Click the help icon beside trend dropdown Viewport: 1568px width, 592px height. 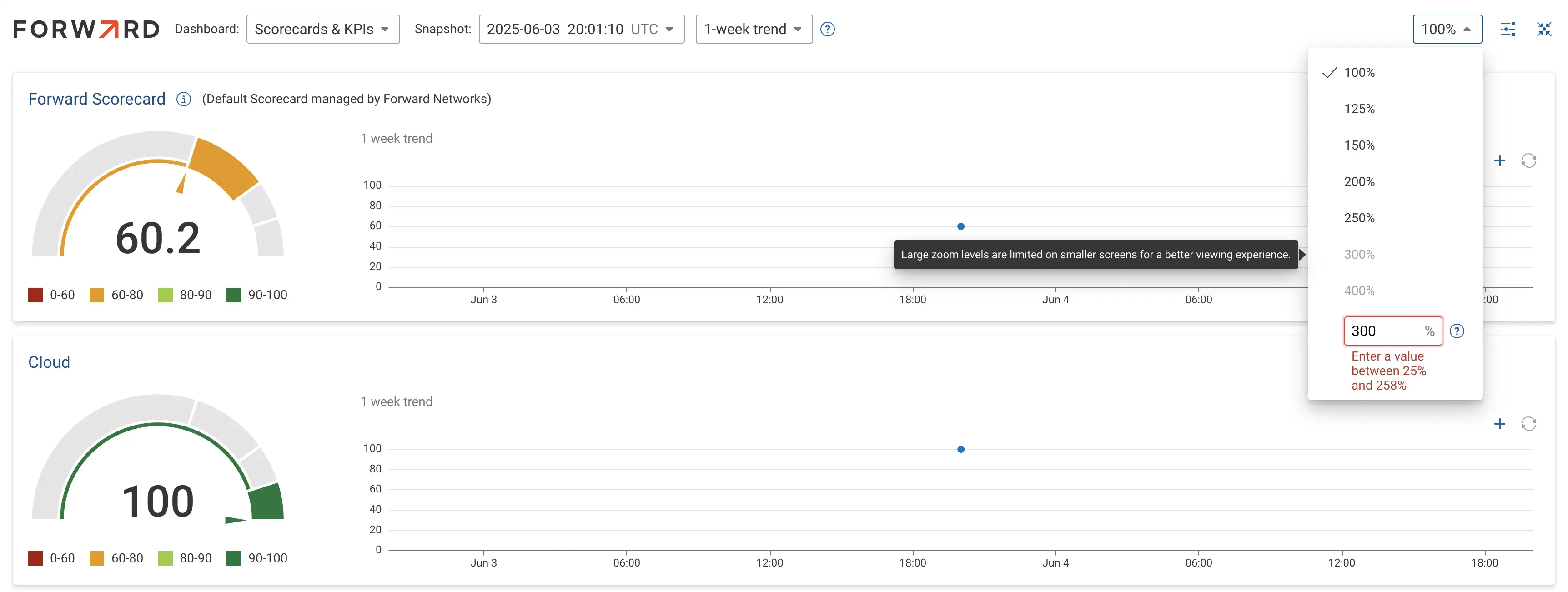(x=827, y=29)
